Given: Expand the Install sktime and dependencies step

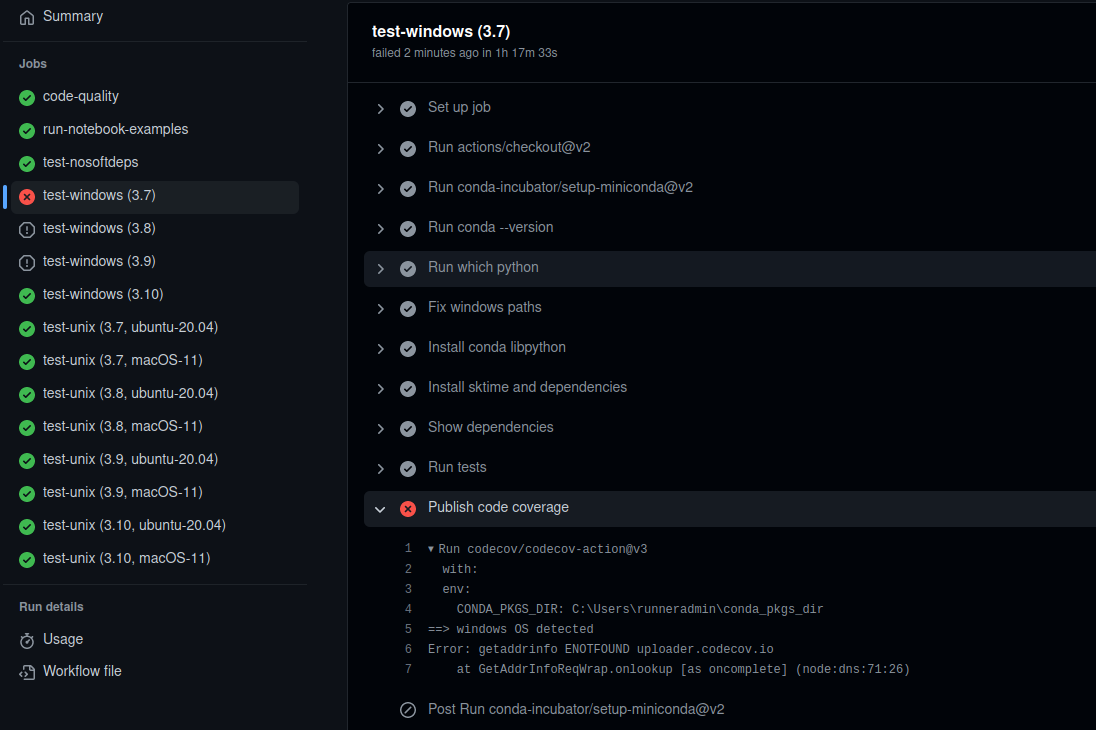Looking at the screenshot, I should (380, 387).
